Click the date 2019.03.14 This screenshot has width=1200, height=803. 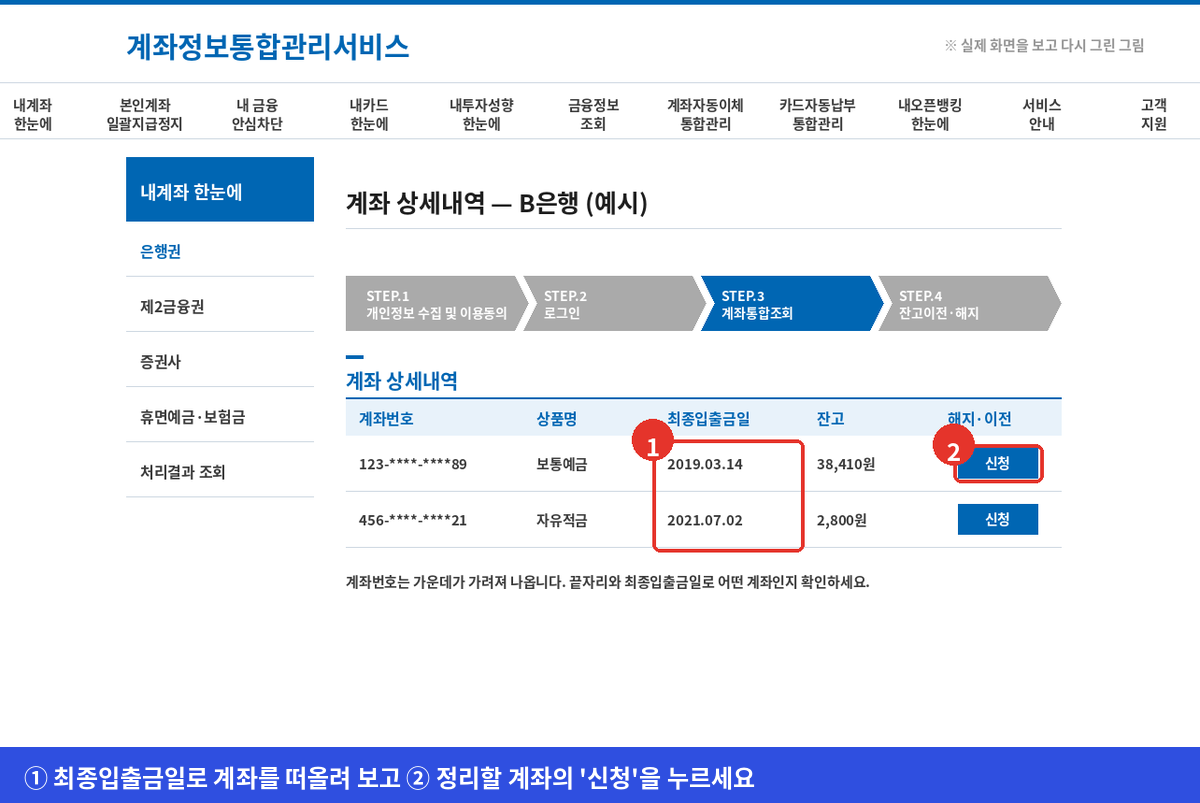point(705,465)
